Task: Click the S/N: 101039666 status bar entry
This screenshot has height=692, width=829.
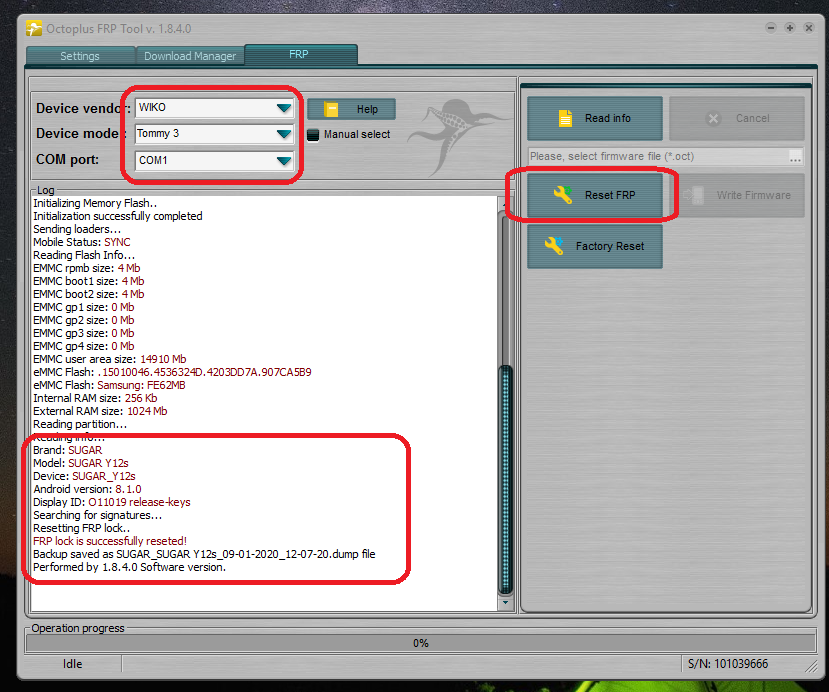Action: click(x=727, y=663)
